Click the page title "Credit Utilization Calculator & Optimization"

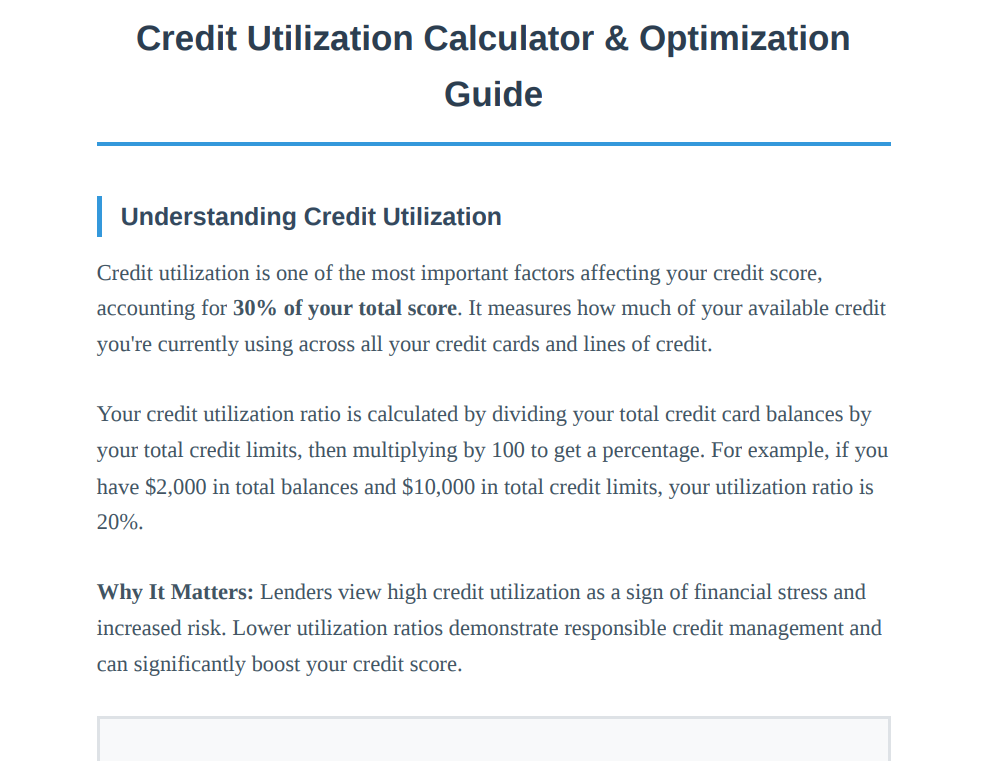tap(493, 39)
